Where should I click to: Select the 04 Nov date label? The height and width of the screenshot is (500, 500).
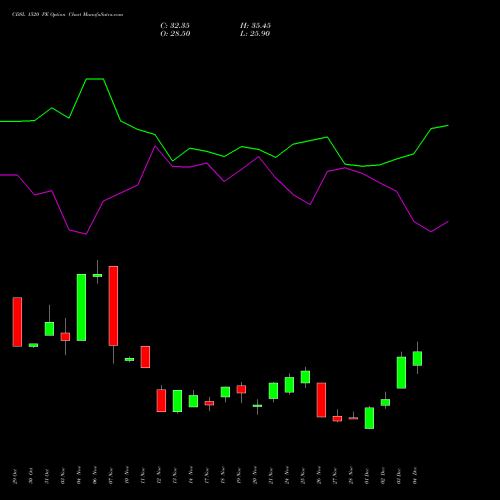tap(79, 476)
